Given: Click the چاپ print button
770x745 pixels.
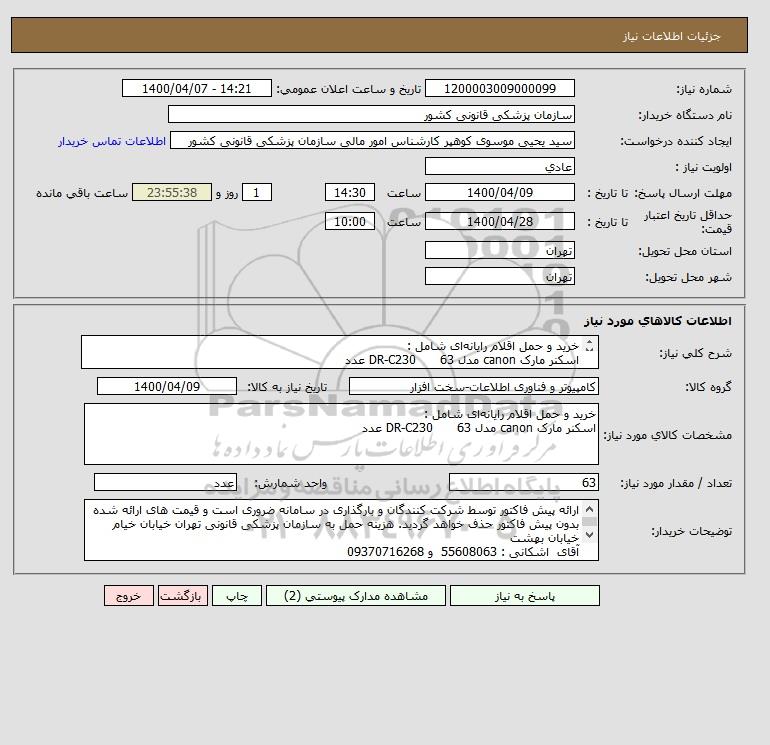Looking at the screenshot, I should click(237, 596).
